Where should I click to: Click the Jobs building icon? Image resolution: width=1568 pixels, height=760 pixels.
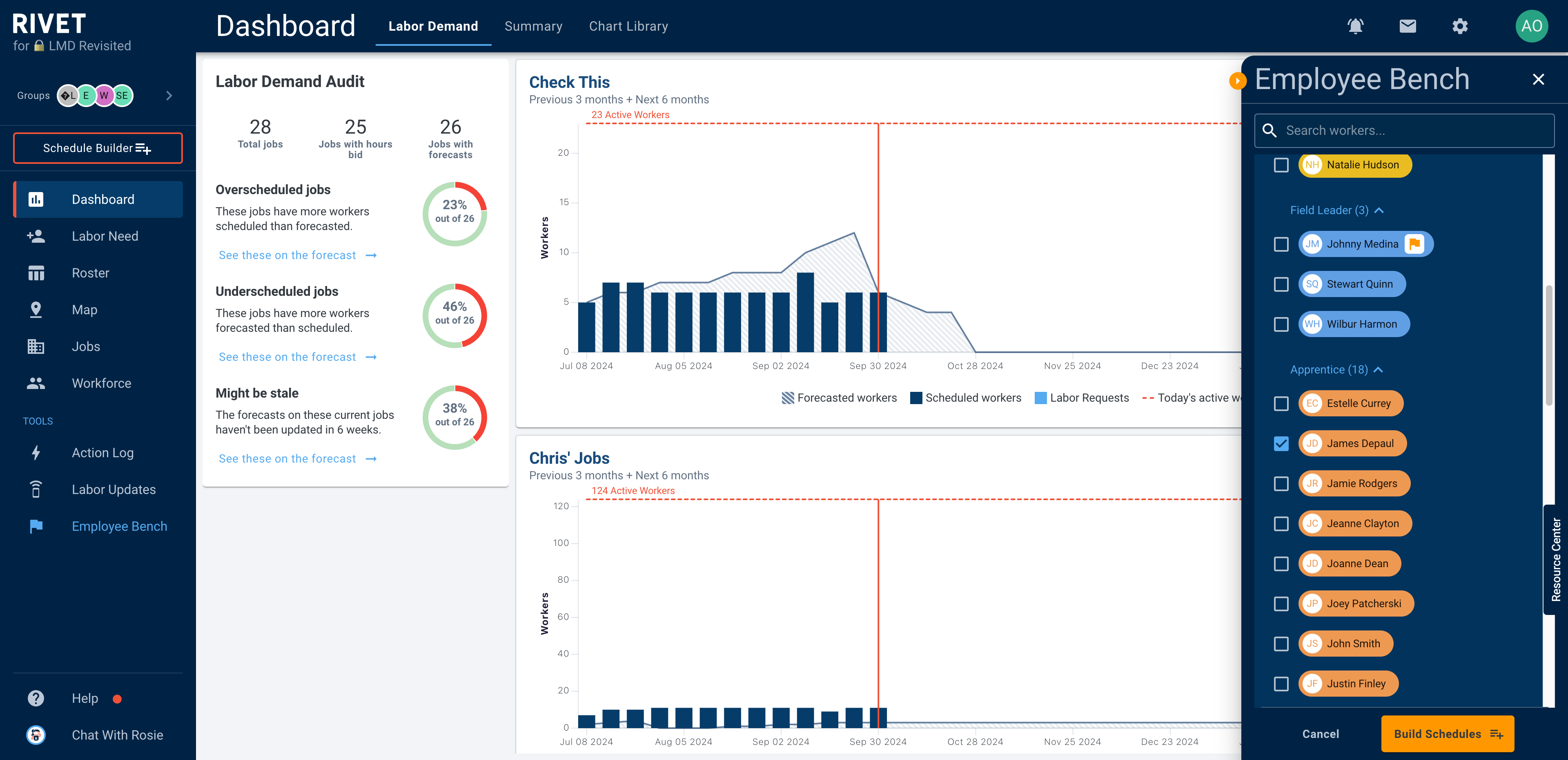coord(36,346)
